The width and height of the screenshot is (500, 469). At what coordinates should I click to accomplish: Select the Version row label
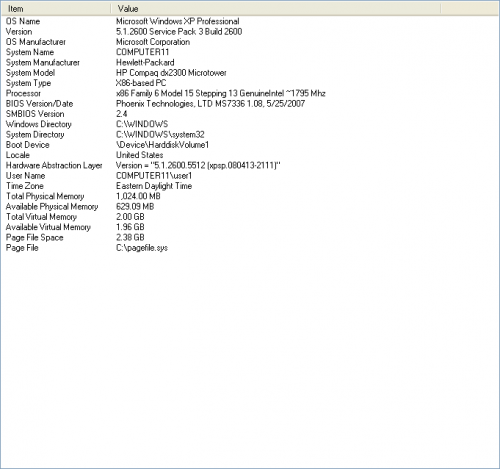[19, 32]
